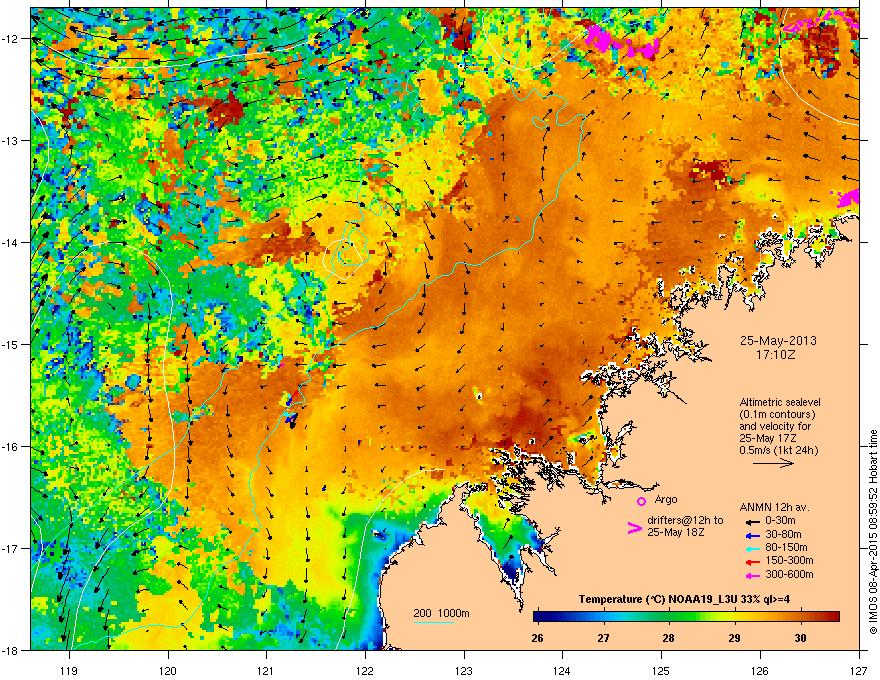Click the '150-300m' depth label
The height and width of the screenshot is (680, 880).
[789, 560]
